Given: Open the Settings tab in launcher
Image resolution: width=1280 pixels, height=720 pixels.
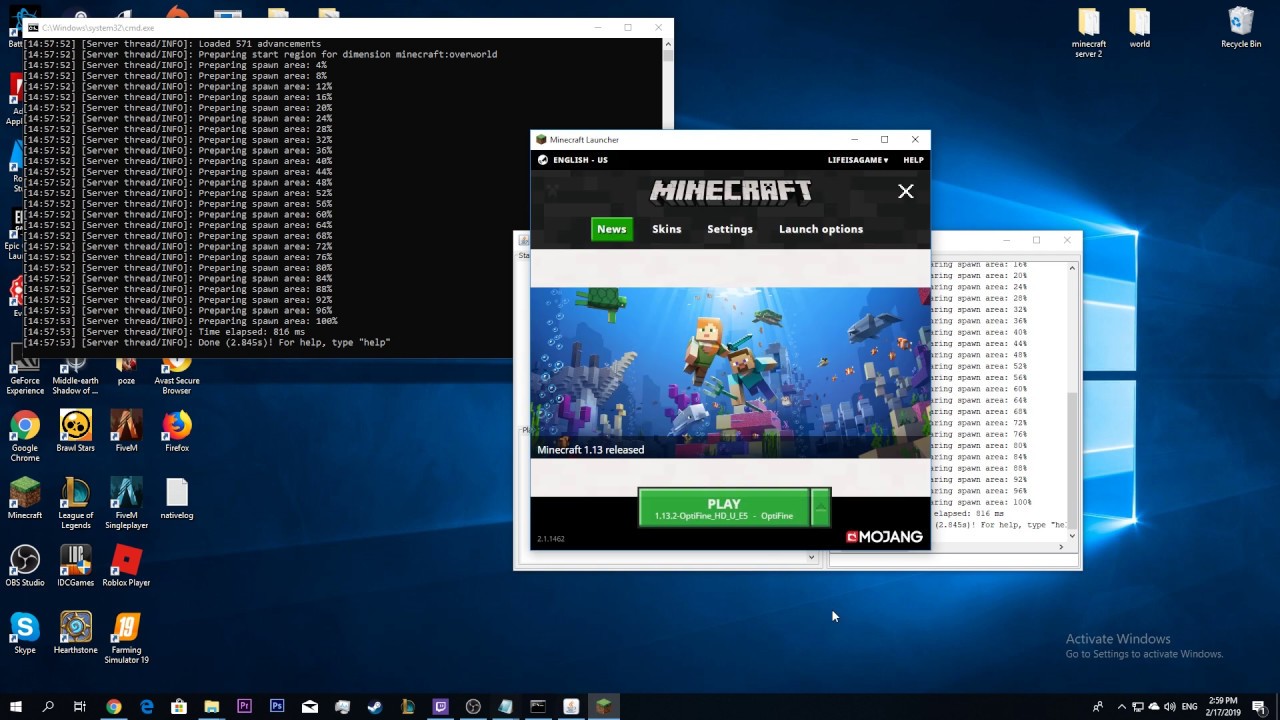Looking at the screenshot, I should click(730, 229).
